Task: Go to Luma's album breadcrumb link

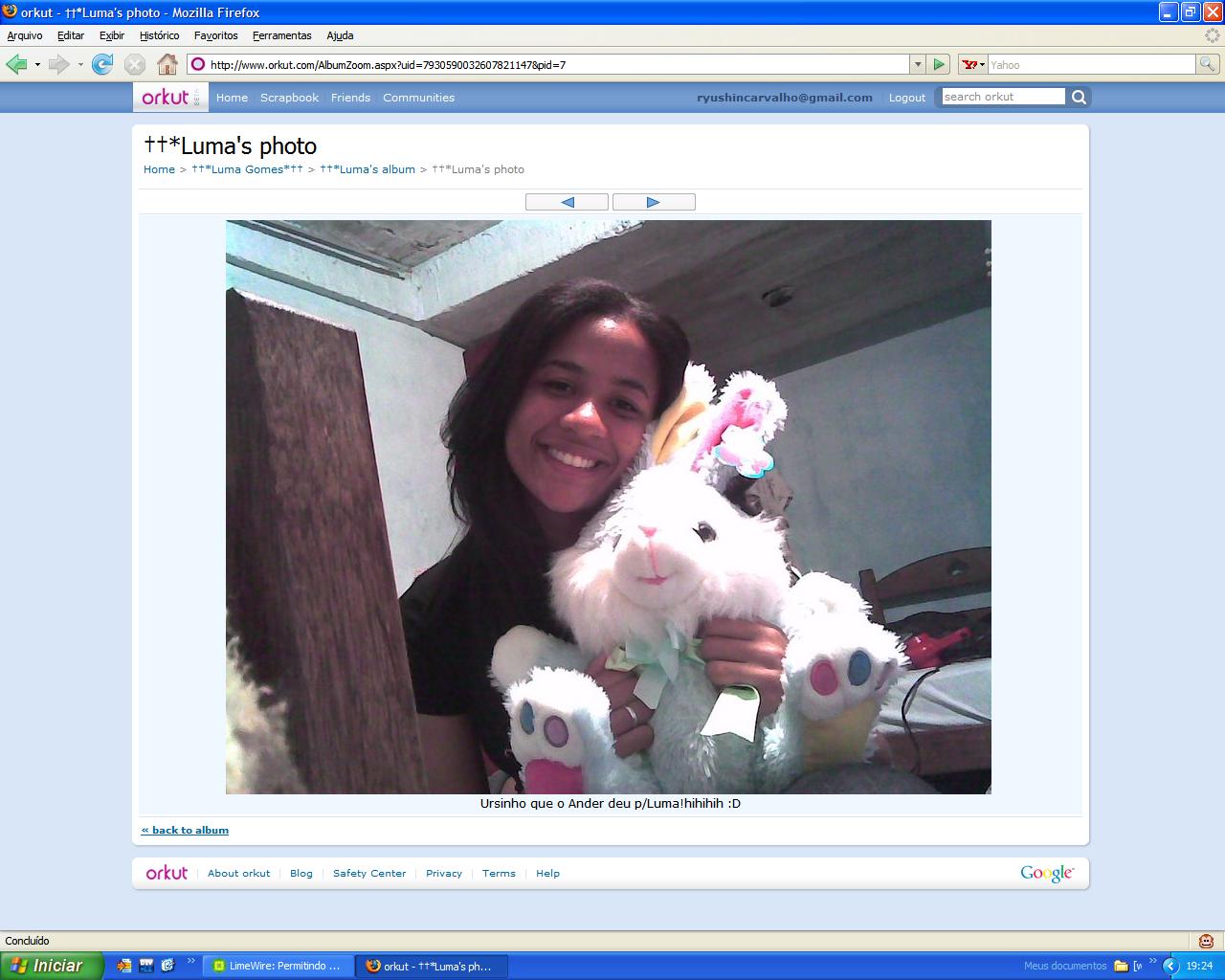Action: click(x=367, y=169)
